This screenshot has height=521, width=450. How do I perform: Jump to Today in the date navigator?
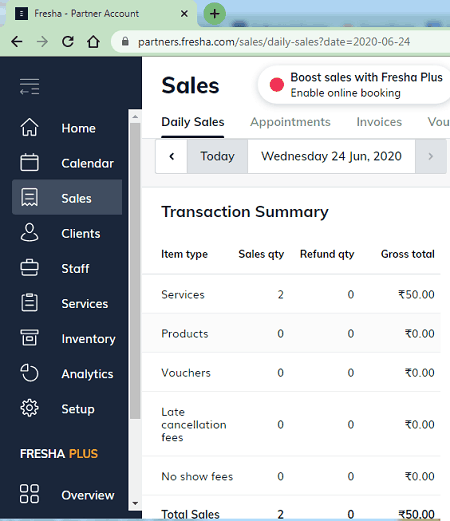[x=217, y=156]
